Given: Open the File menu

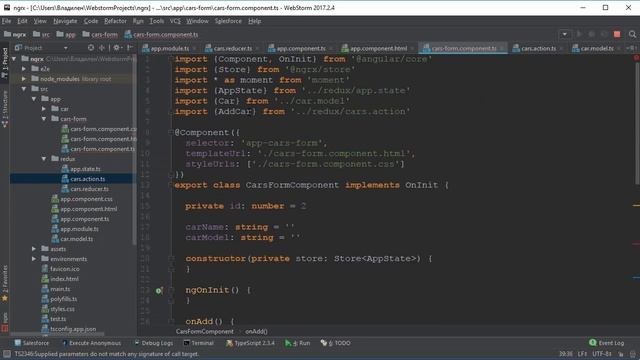Looking at the screenshot, I should point(7,21).
